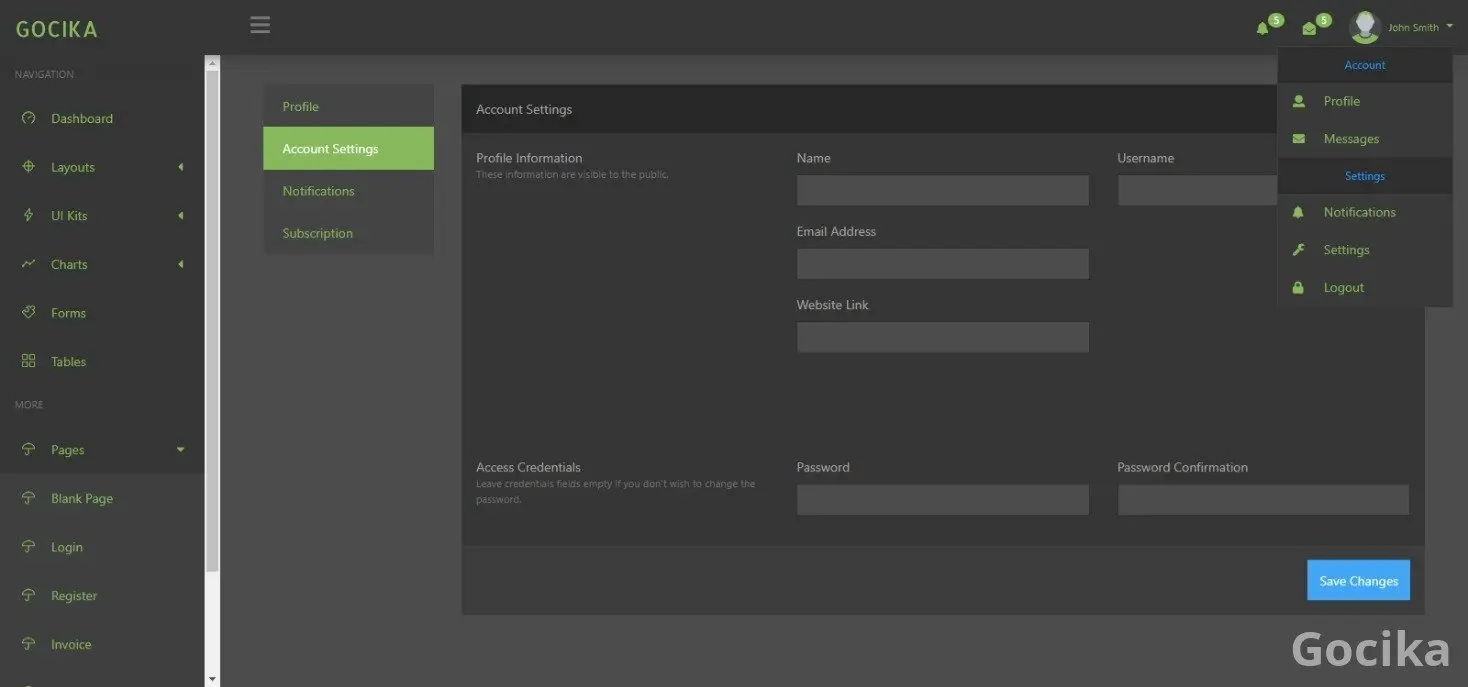Viewport: 1468px width, 687px height.
Task: Click the Forms icon in sidebar
Action: pos(28,313)
